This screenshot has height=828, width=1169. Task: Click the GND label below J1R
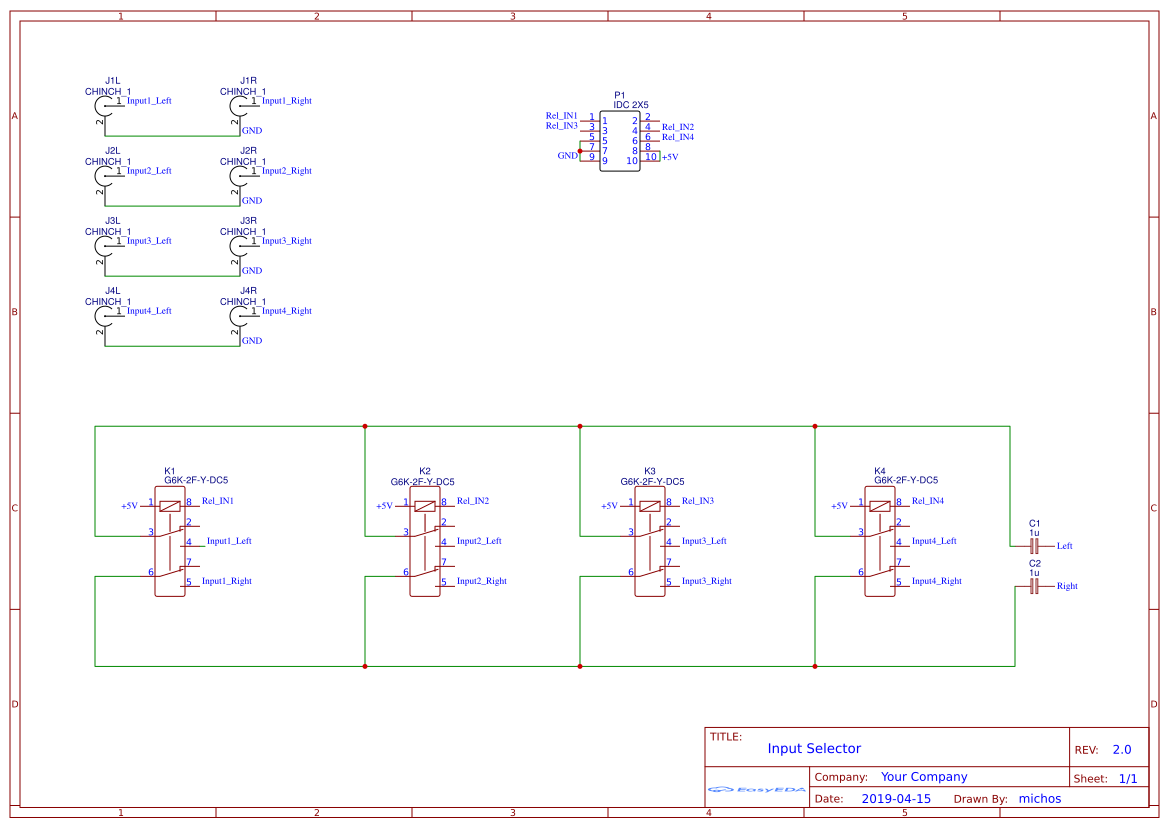[x=250, y=130]
